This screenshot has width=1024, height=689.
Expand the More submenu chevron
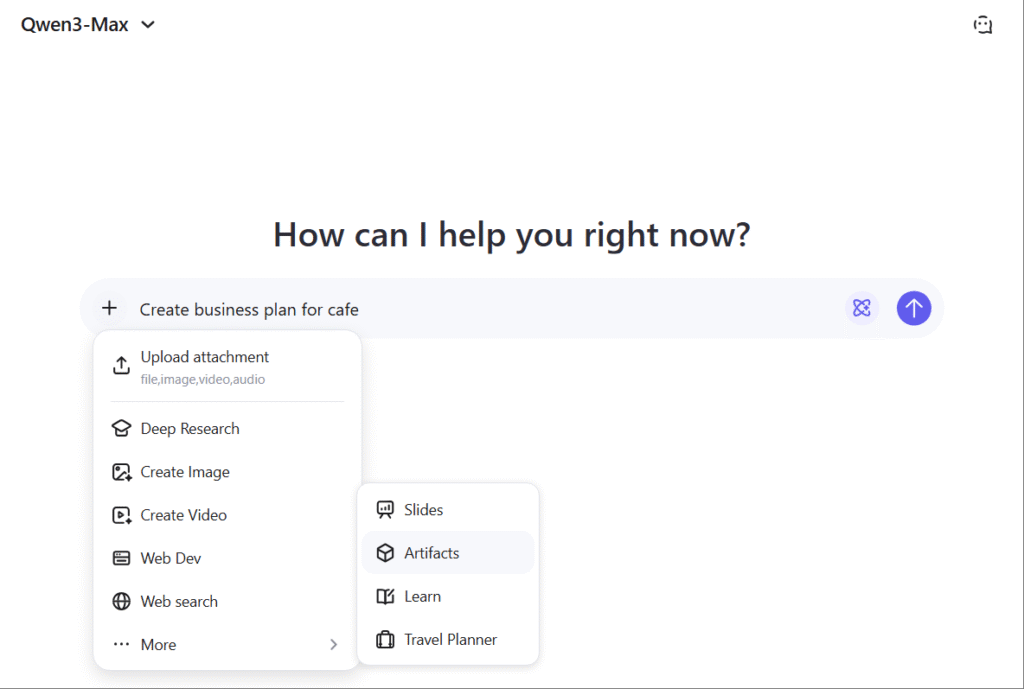click(333, 645)
